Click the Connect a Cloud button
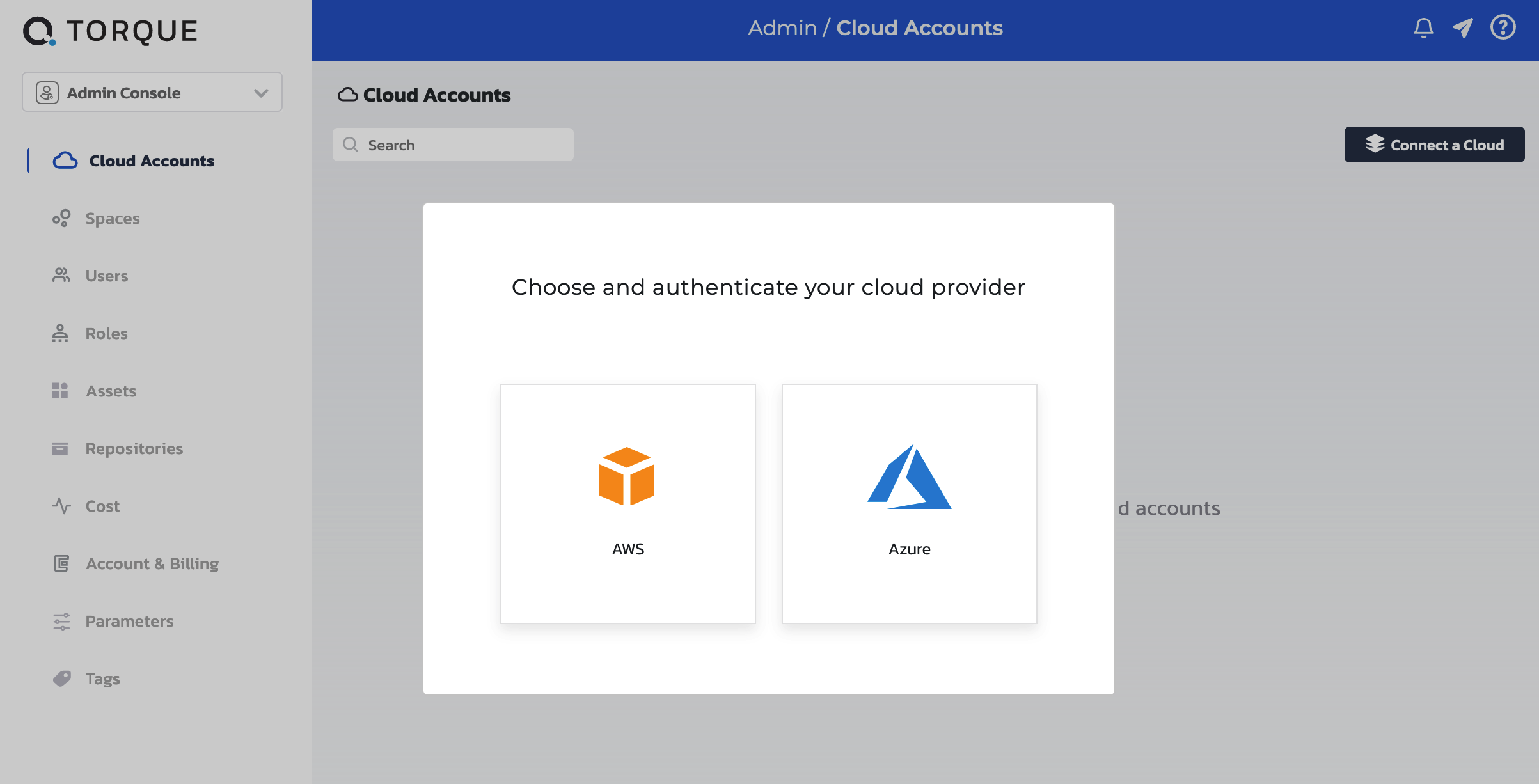The width and height of the screenshot is (1539, 784). pyautogui.click(x=1434, y=145)
